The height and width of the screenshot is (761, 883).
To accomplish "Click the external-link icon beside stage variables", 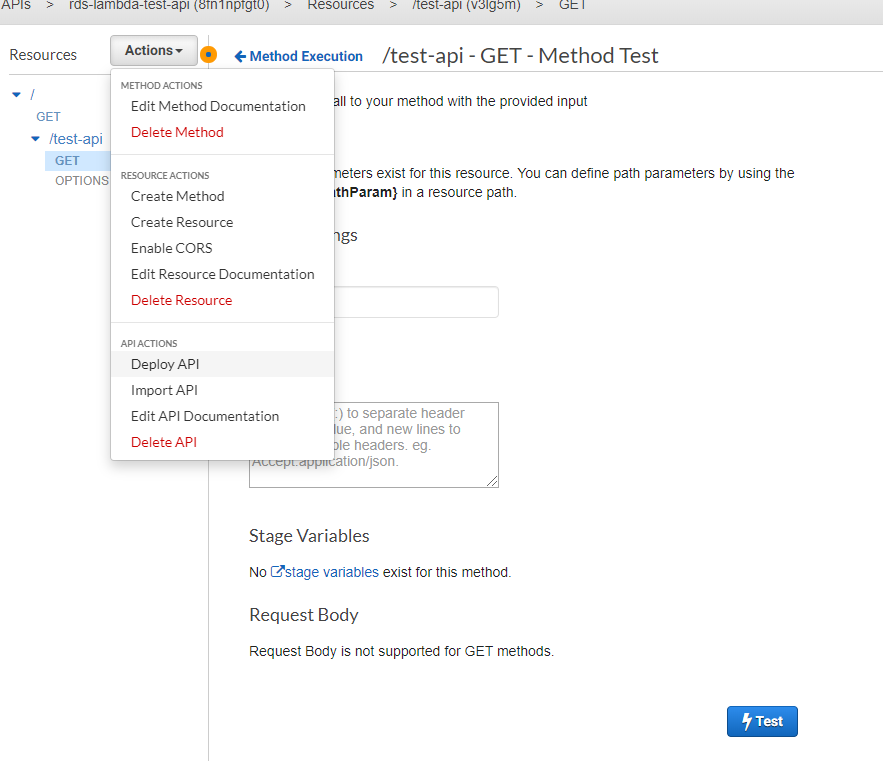I will tap(277, 572).
